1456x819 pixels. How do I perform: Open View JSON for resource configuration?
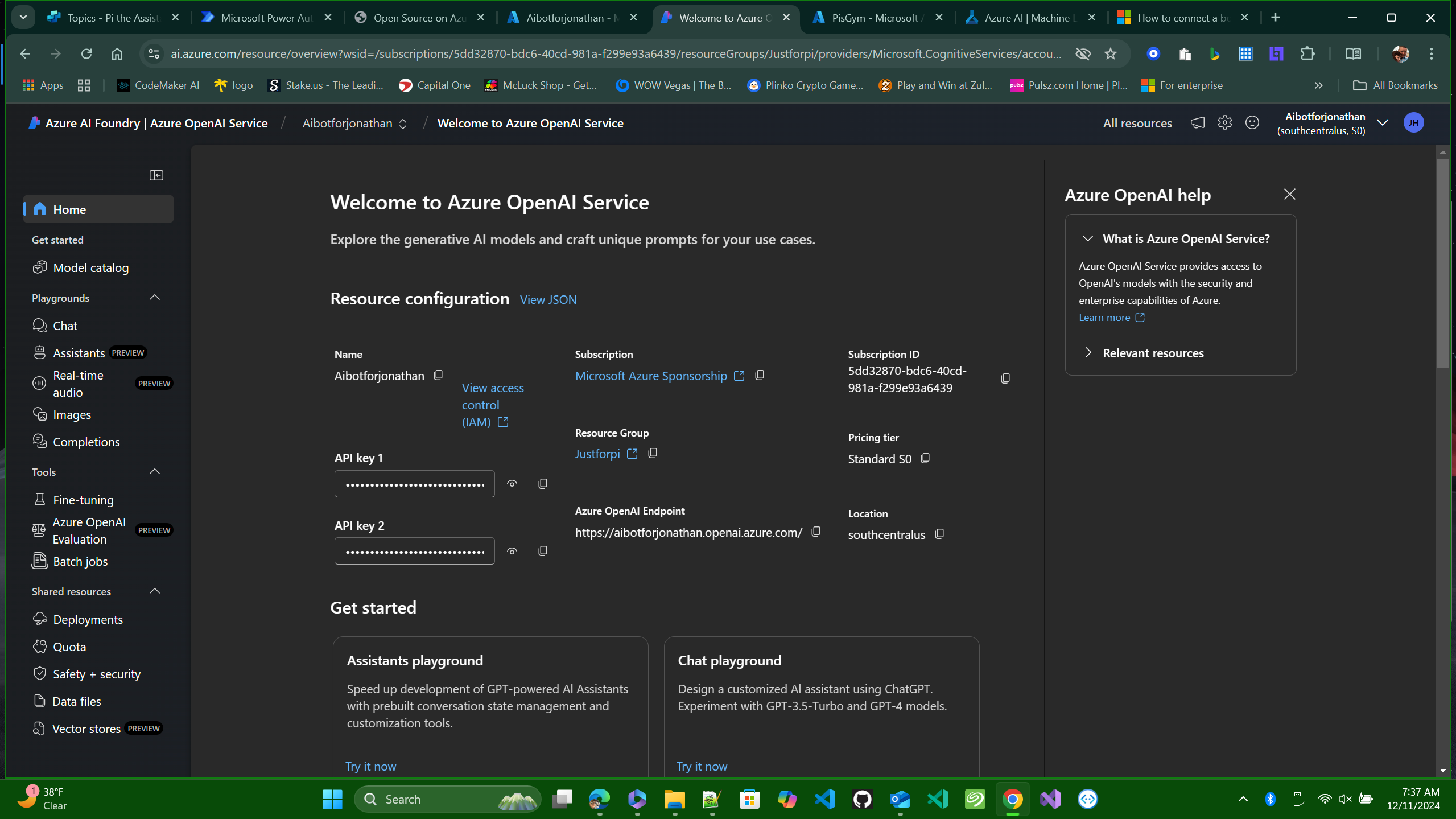(547, 299)
